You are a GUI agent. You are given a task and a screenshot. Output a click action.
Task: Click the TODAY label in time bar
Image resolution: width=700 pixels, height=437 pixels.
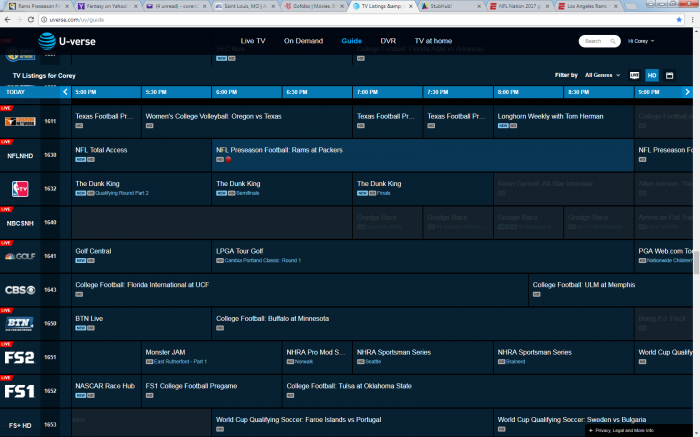click(16, 92)
